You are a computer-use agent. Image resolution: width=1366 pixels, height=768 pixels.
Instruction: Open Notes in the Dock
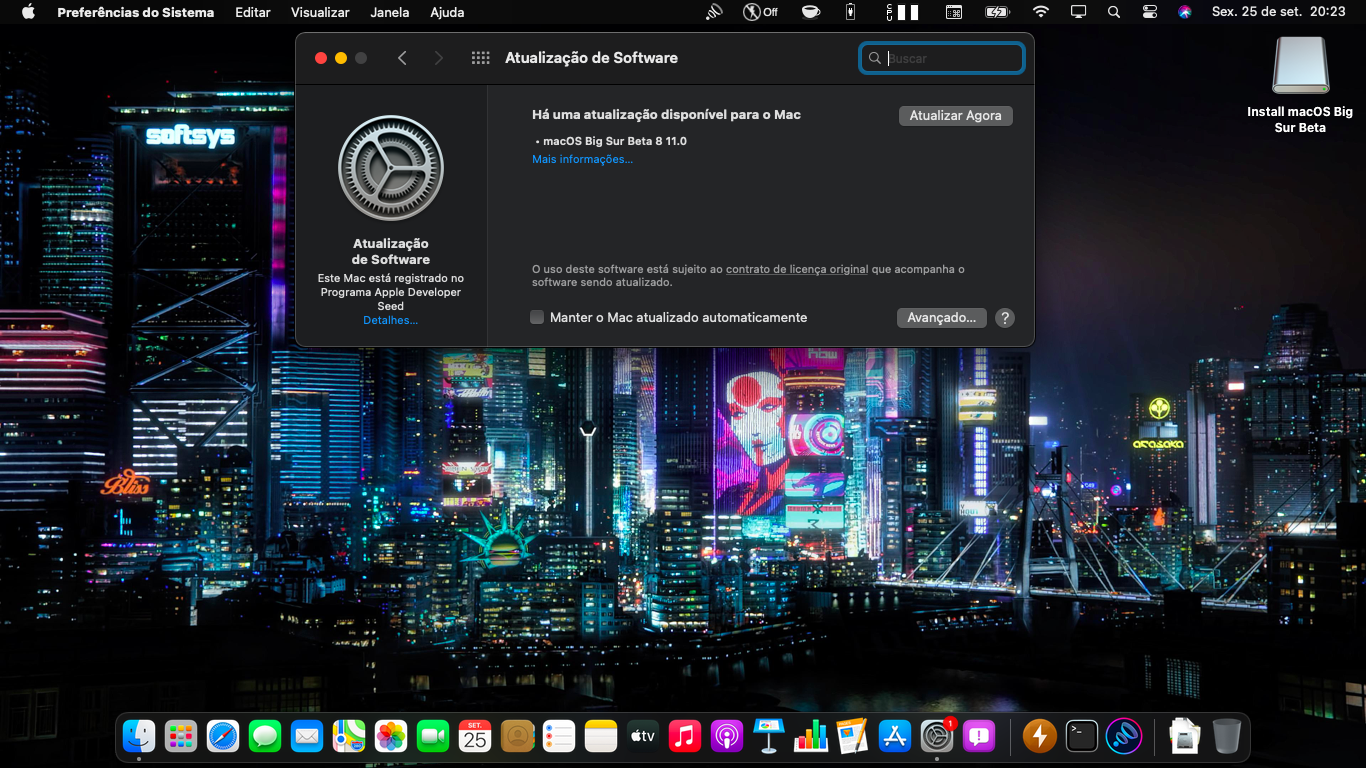pyautogui.click(x=601, y=737)
